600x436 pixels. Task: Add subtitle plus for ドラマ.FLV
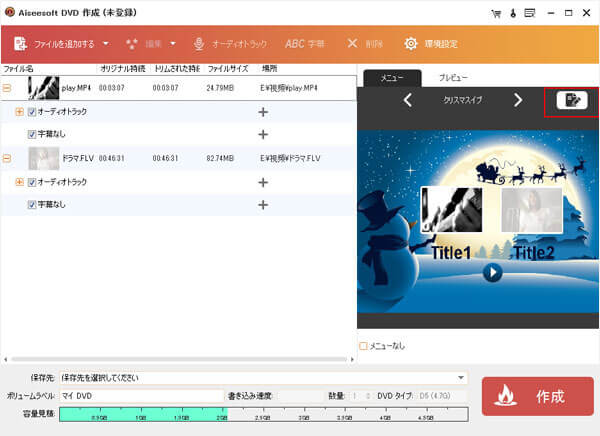263,205
